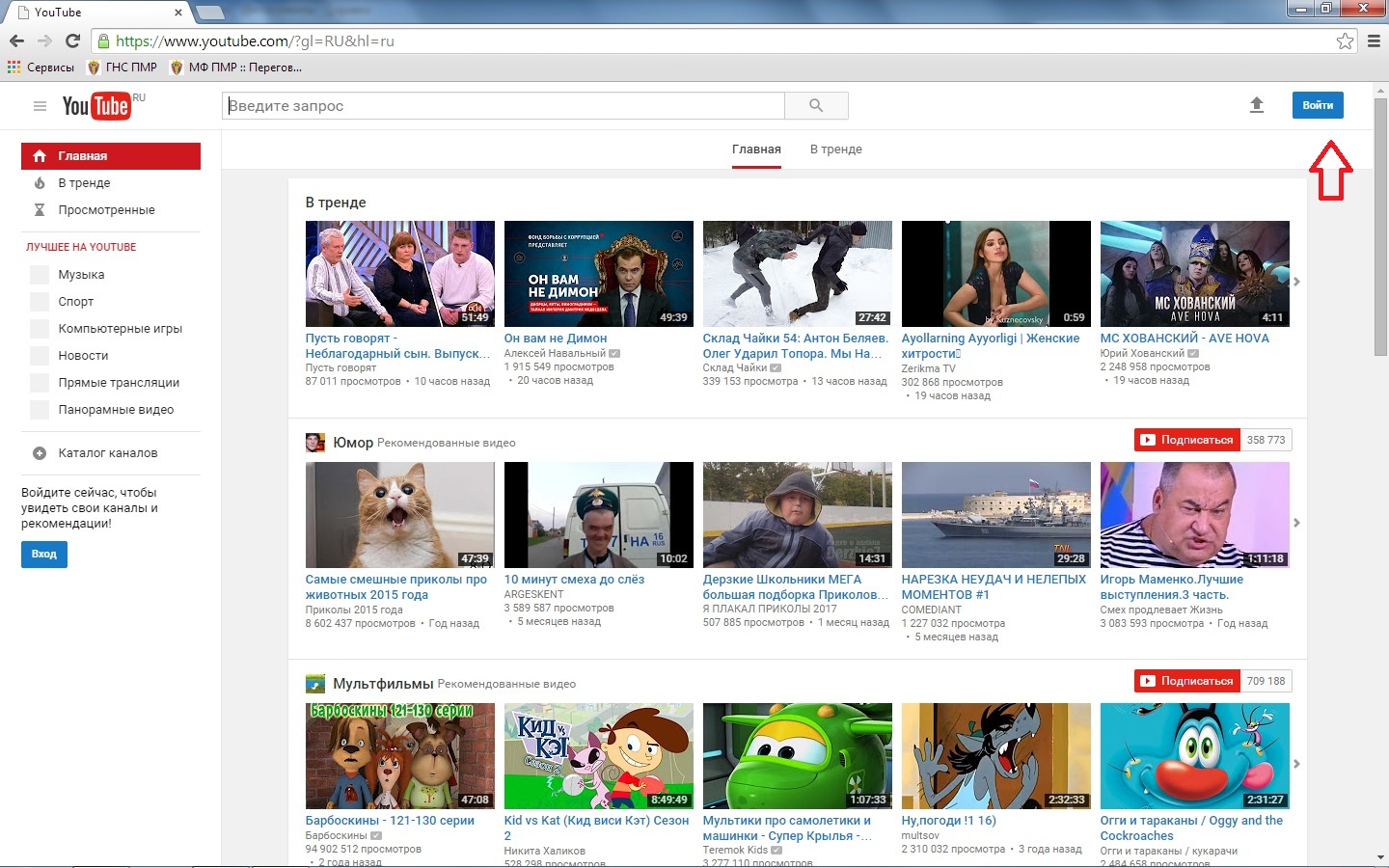The image size is (1389, 868).
Task: Subscribe to the Юмор channel
Action: (1187, 440)
